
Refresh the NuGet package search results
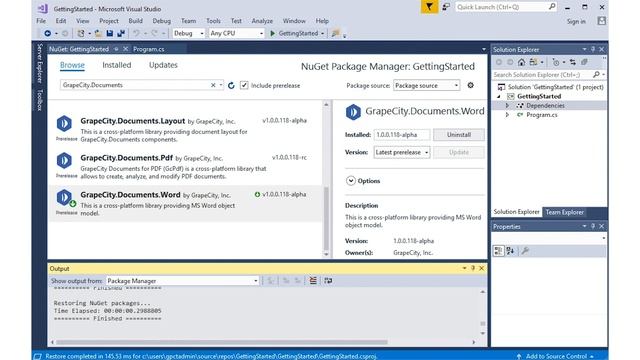[x=231, y=85]
